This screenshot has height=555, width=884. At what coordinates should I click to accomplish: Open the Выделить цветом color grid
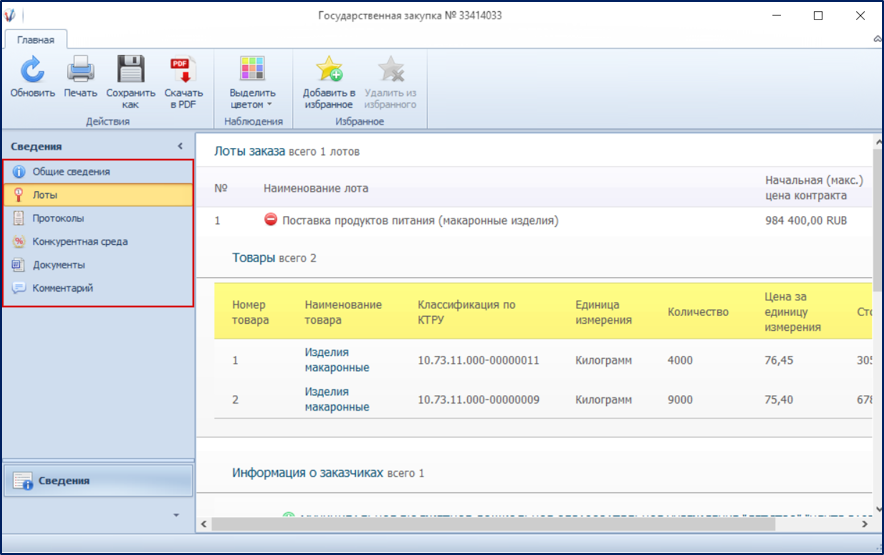pyautogui.click(x=252, y=69)
